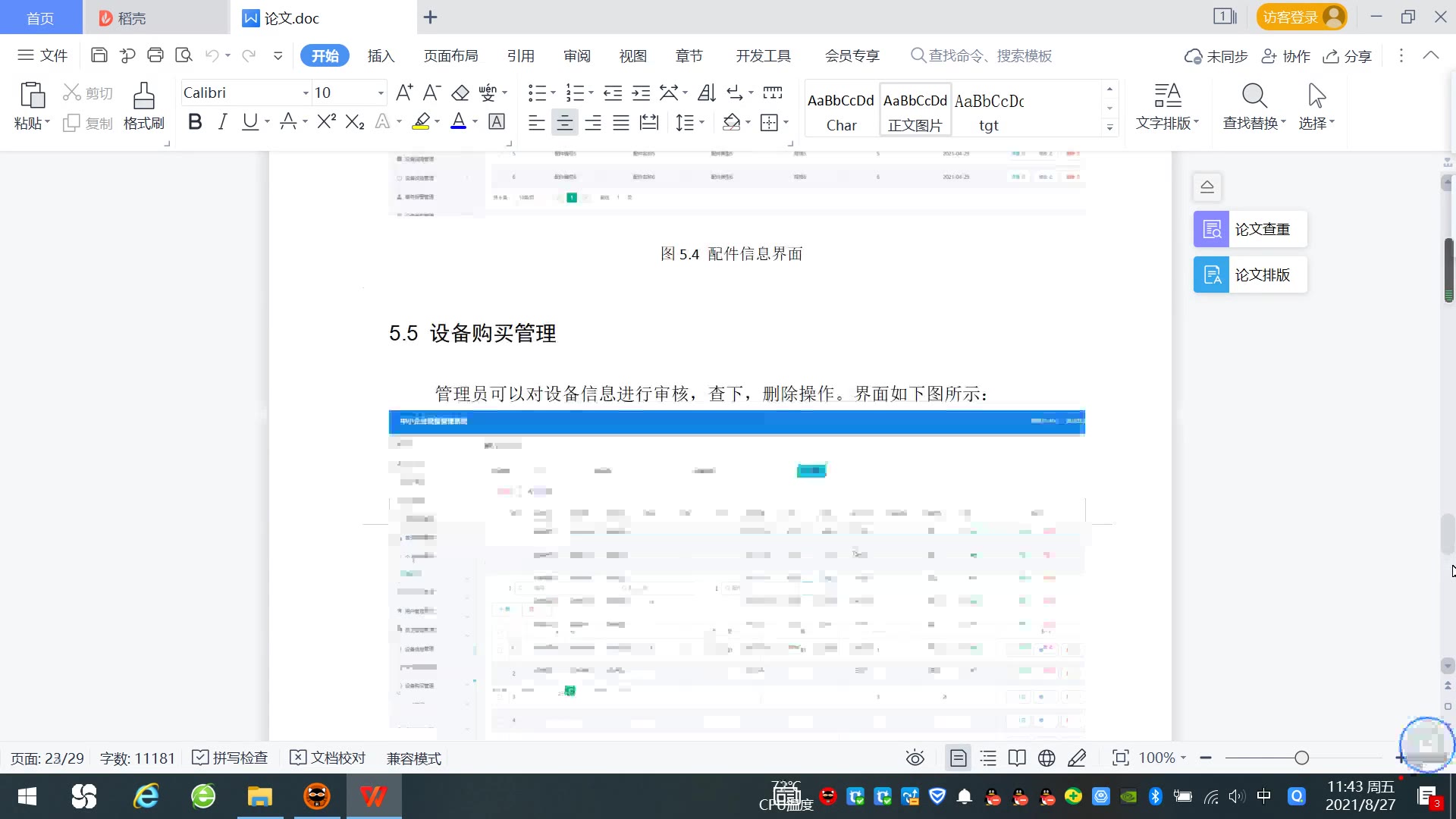The image size is (1456, 819).
Task: Select center paragraph alignment
Action: 564,123
